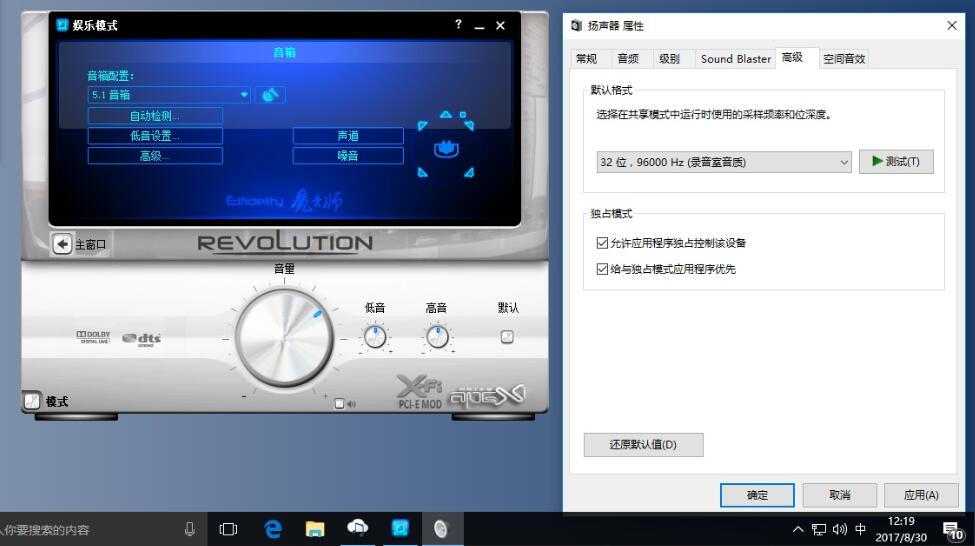The height and width of the screenshot is (546, 975).
Task: Click the center listener icon in speaker layout
Action: tap(446, 149)
